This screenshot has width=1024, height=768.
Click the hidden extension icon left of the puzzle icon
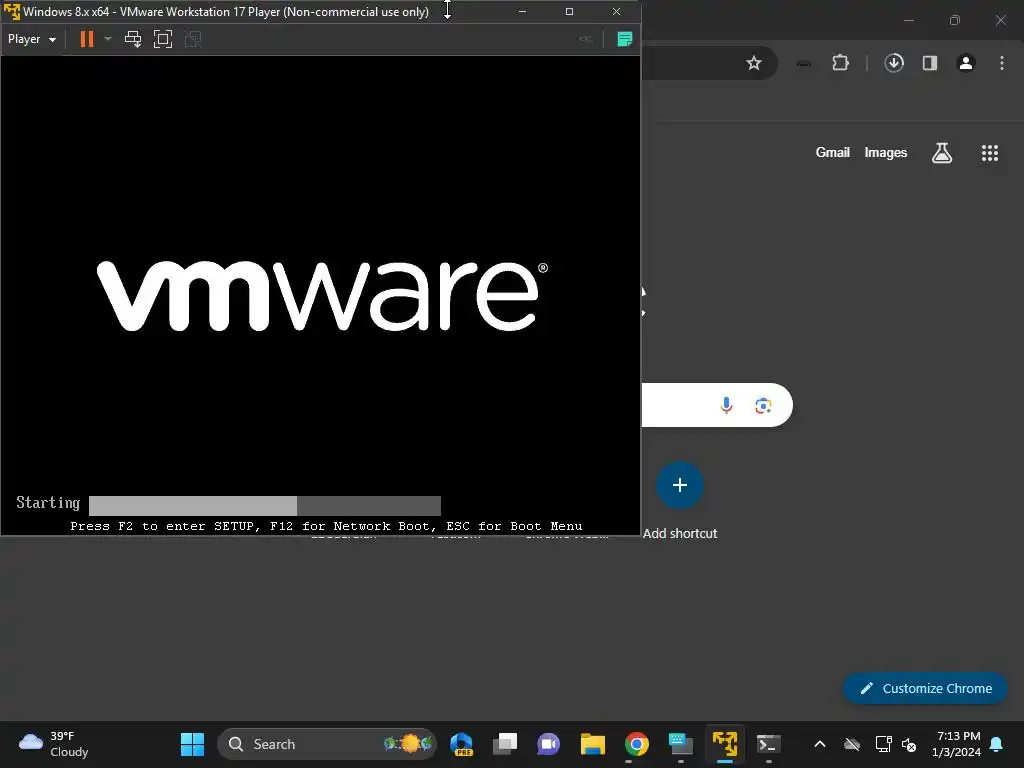click(804, 63)
